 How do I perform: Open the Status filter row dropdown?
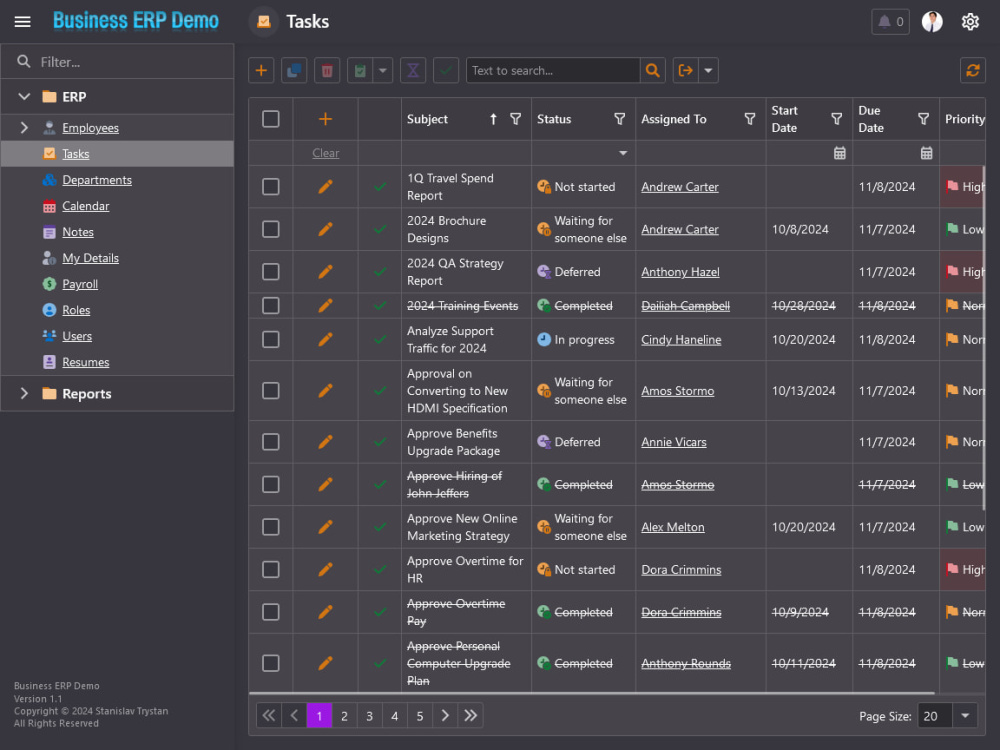coord(623,153)
